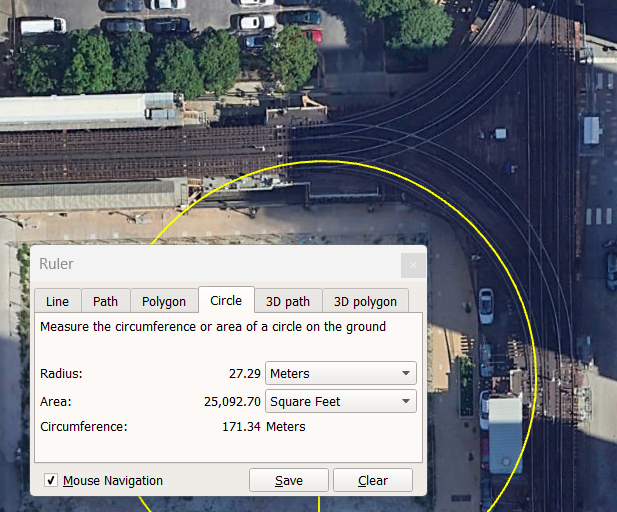Open the 3D polygon tab

pyautogui.click(x=365, y=301)
